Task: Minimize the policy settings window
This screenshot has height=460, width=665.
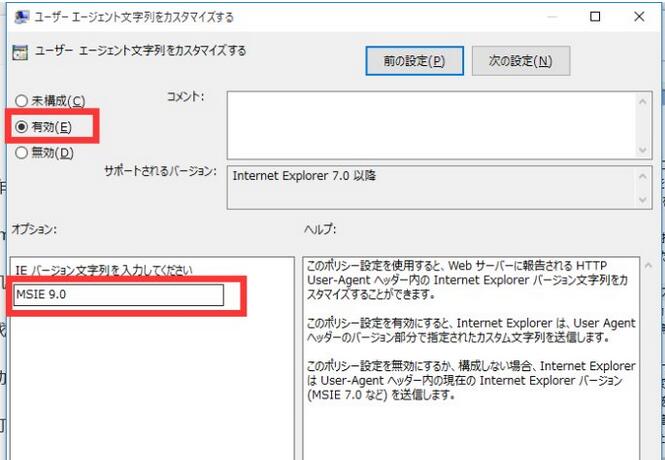Action: click(x=548, y=17)
